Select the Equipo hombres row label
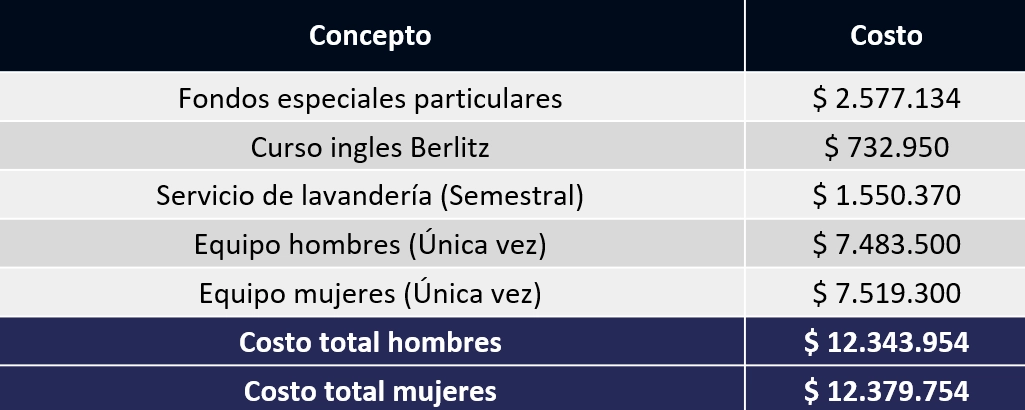The height and width of the screenshot is (410, 1025). tap(370, 245)
